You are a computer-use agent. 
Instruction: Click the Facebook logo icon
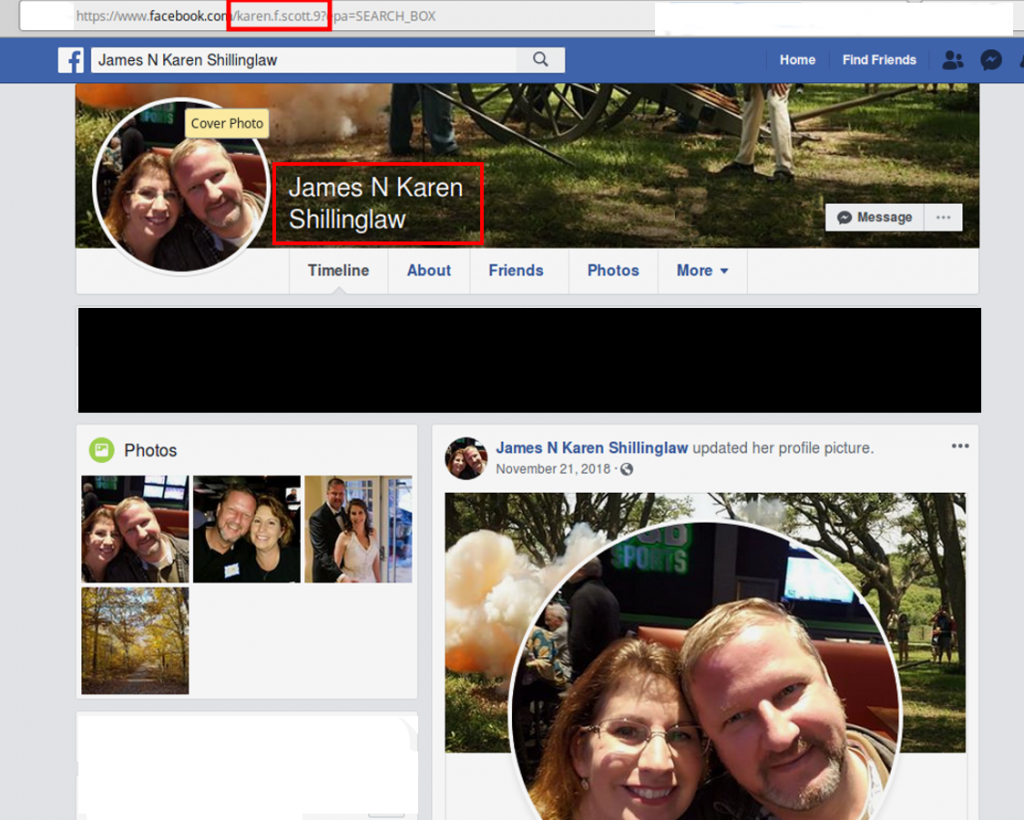(x=71, y=60)
